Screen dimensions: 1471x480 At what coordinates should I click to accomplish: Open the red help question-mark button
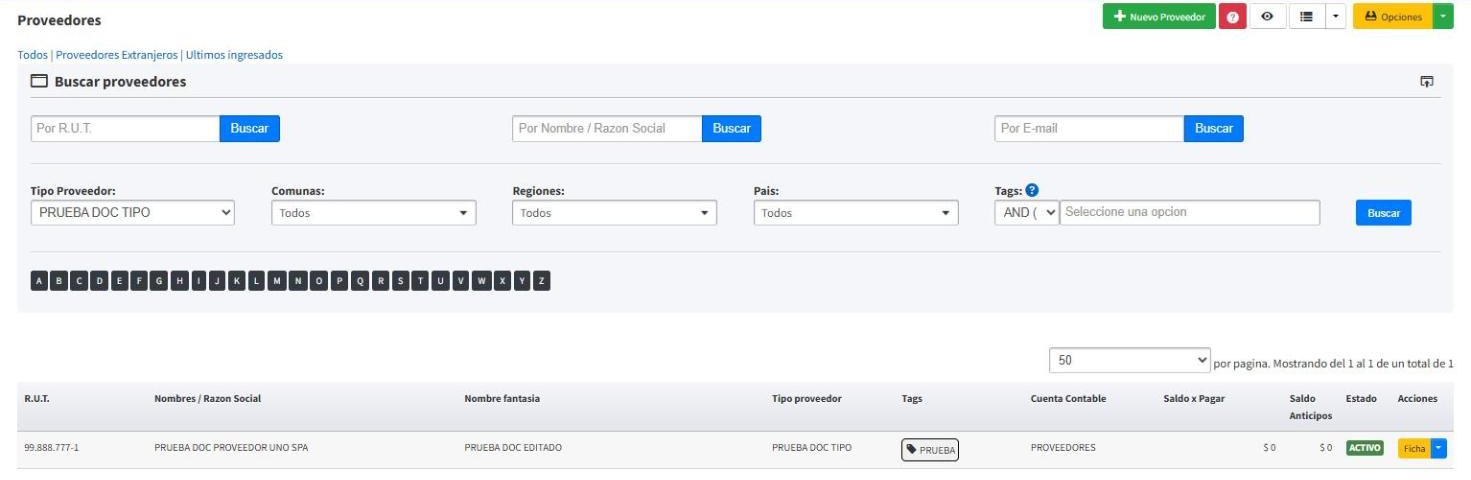[1232, 17]
